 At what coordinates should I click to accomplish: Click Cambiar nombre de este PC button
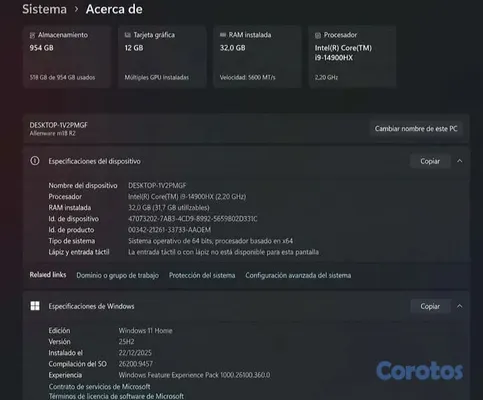tap(416, 129)
